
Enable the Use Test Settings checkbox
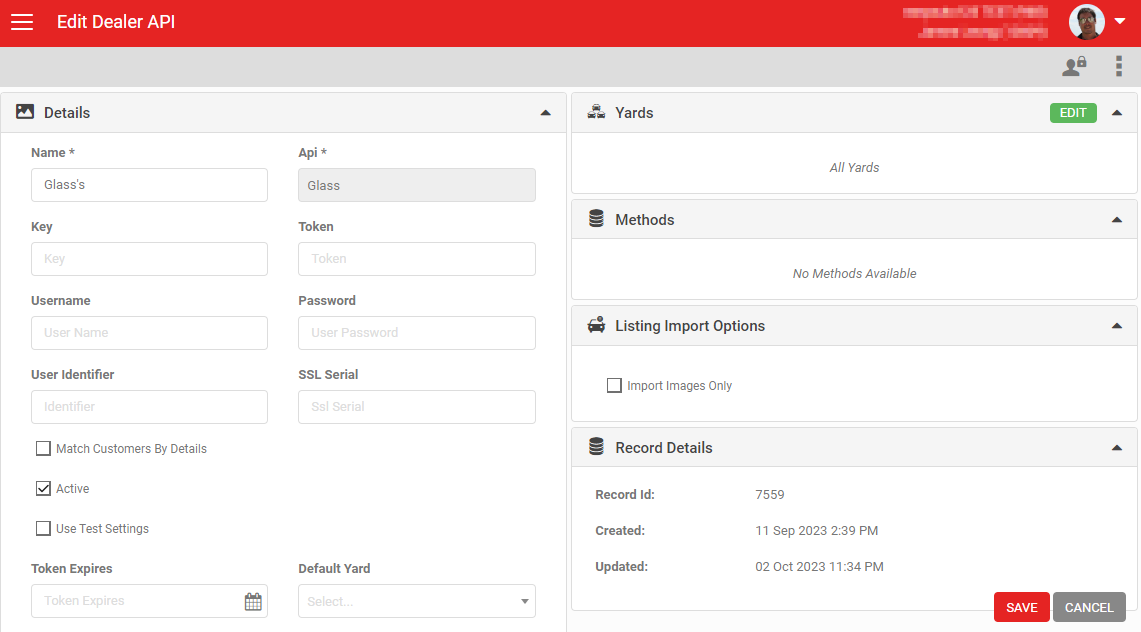click(x=43, y=529)
